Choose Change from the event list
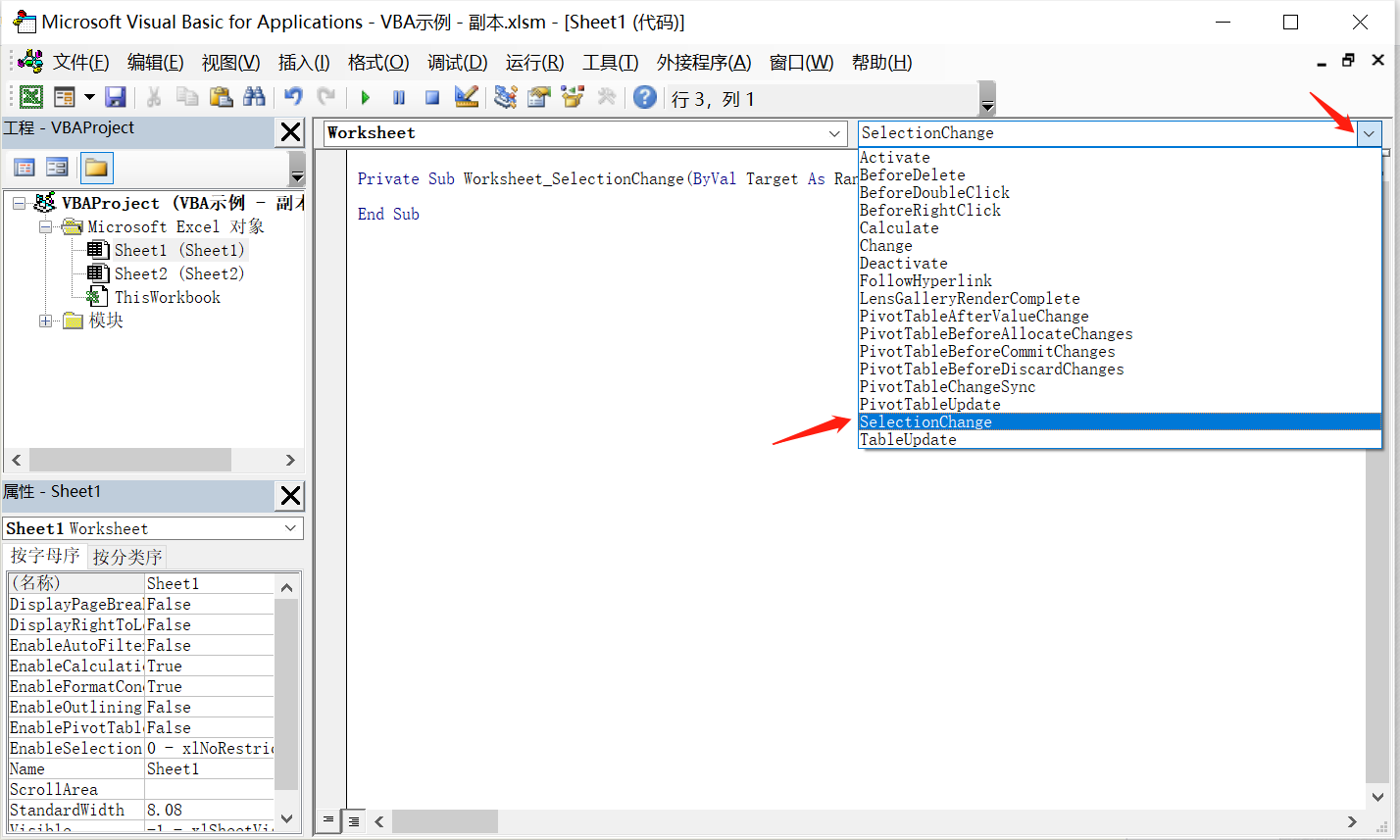 coord(1120,245)
